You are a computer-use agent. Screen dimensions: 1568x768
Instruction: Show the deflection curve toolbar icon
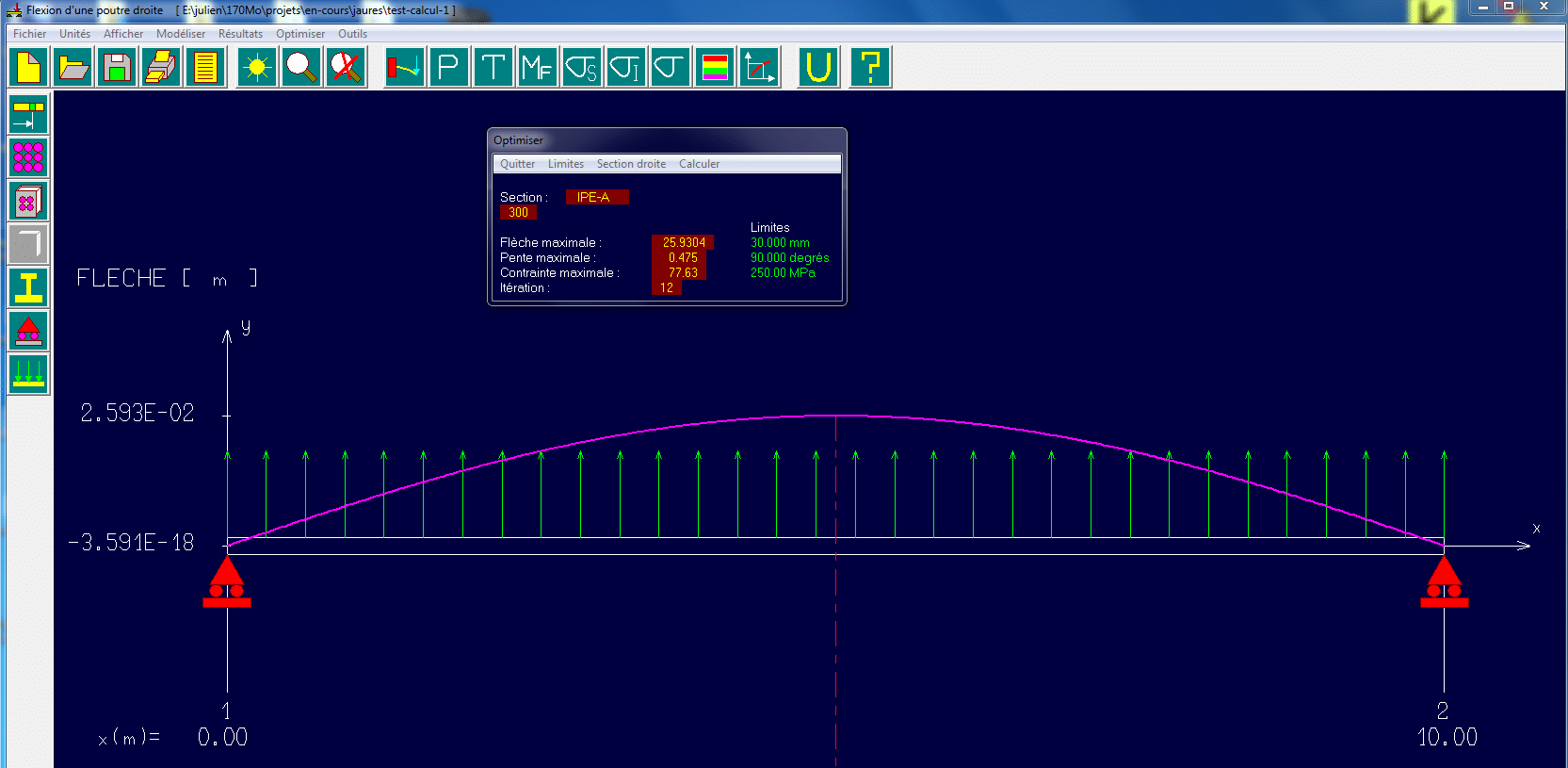point(405,68)
